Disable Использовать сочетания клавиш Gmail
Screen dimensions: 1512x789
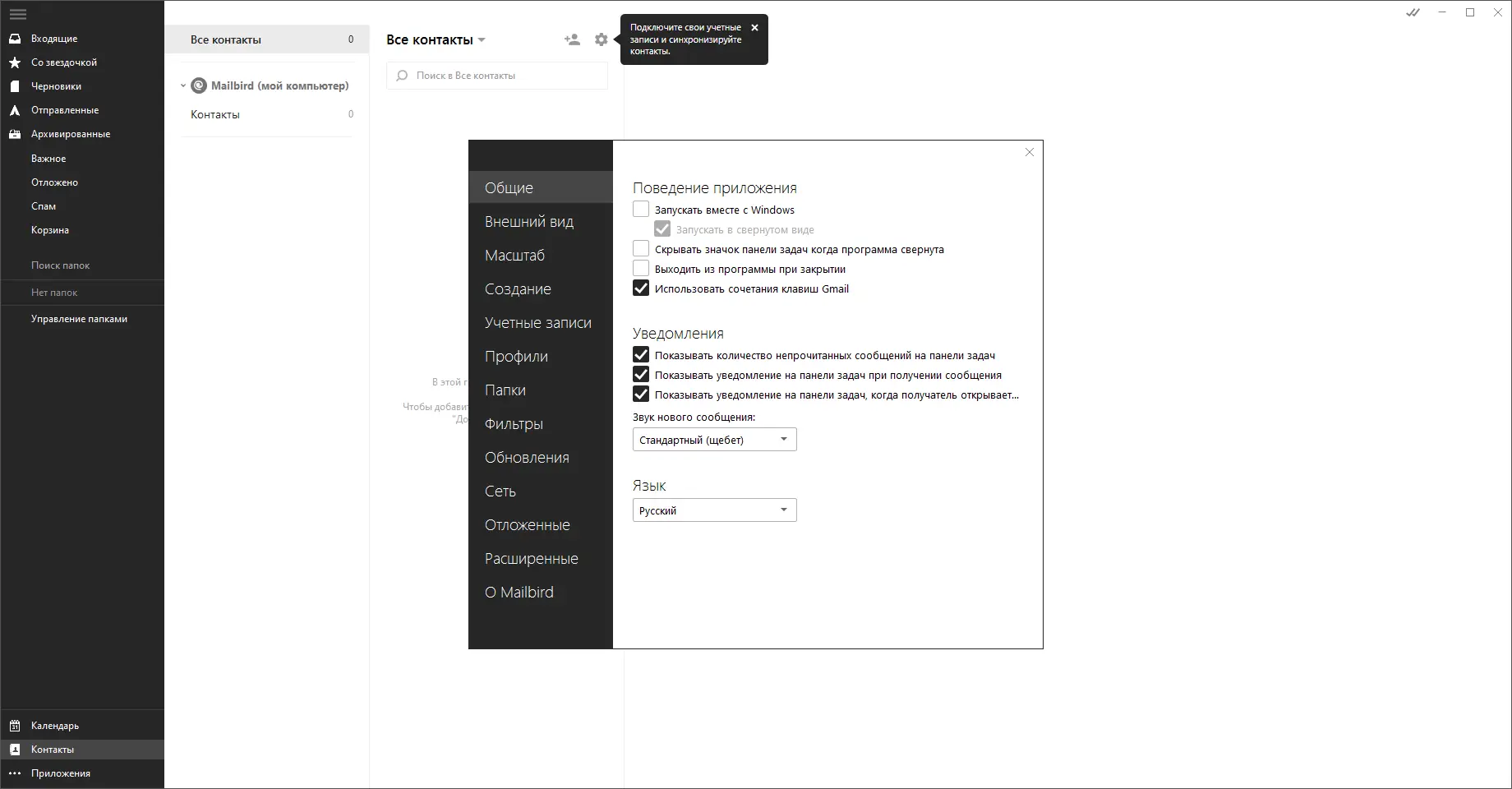(x=640, y=288)
